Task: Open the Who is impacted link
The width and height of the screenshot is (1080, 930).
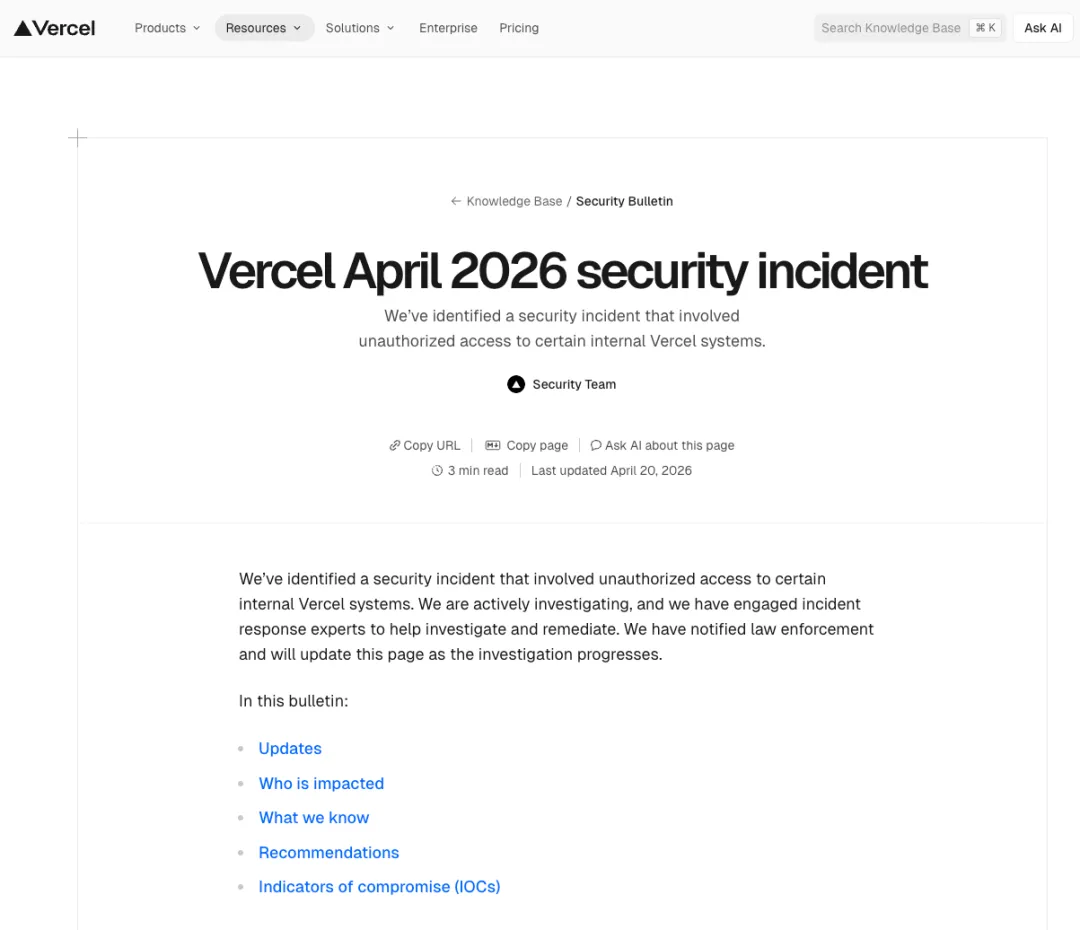Action: pos(321,784)
